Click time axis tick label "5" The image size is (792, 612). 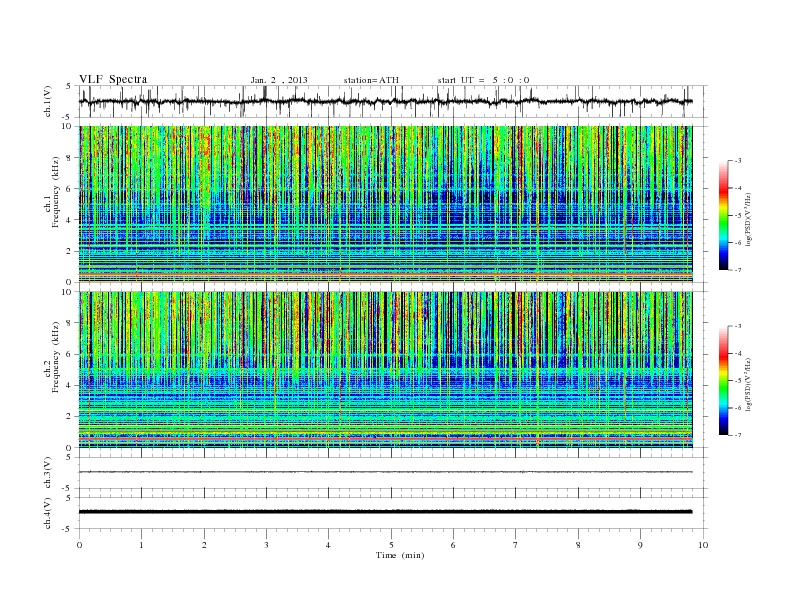[x=391, y=545]
